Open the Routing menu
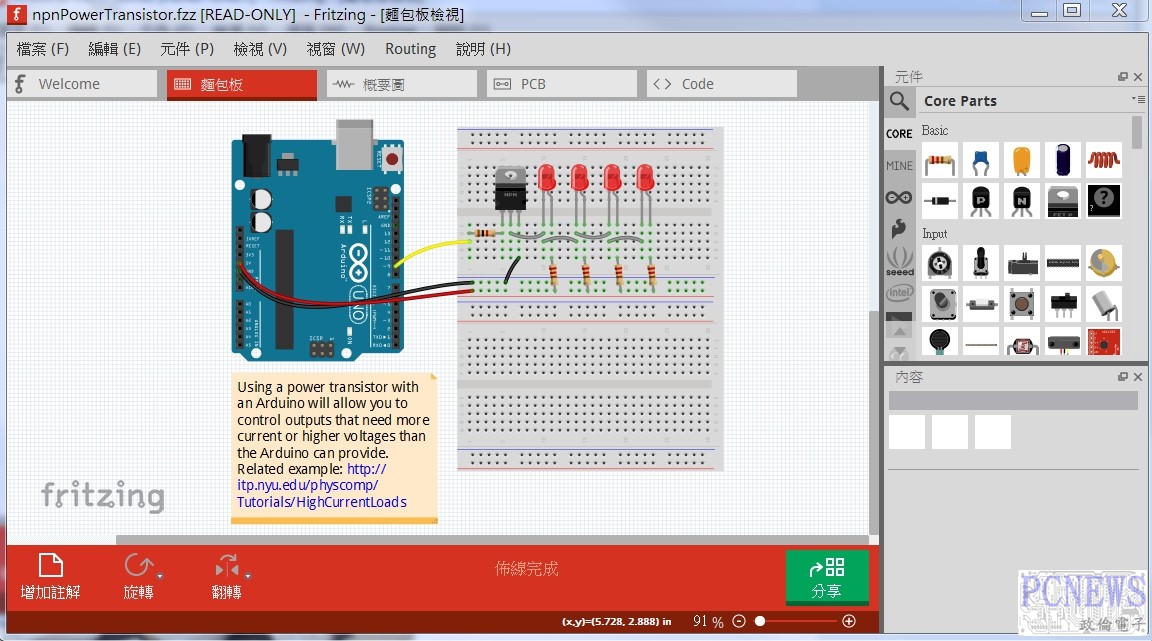1152x641 pixels. [410, 49]
